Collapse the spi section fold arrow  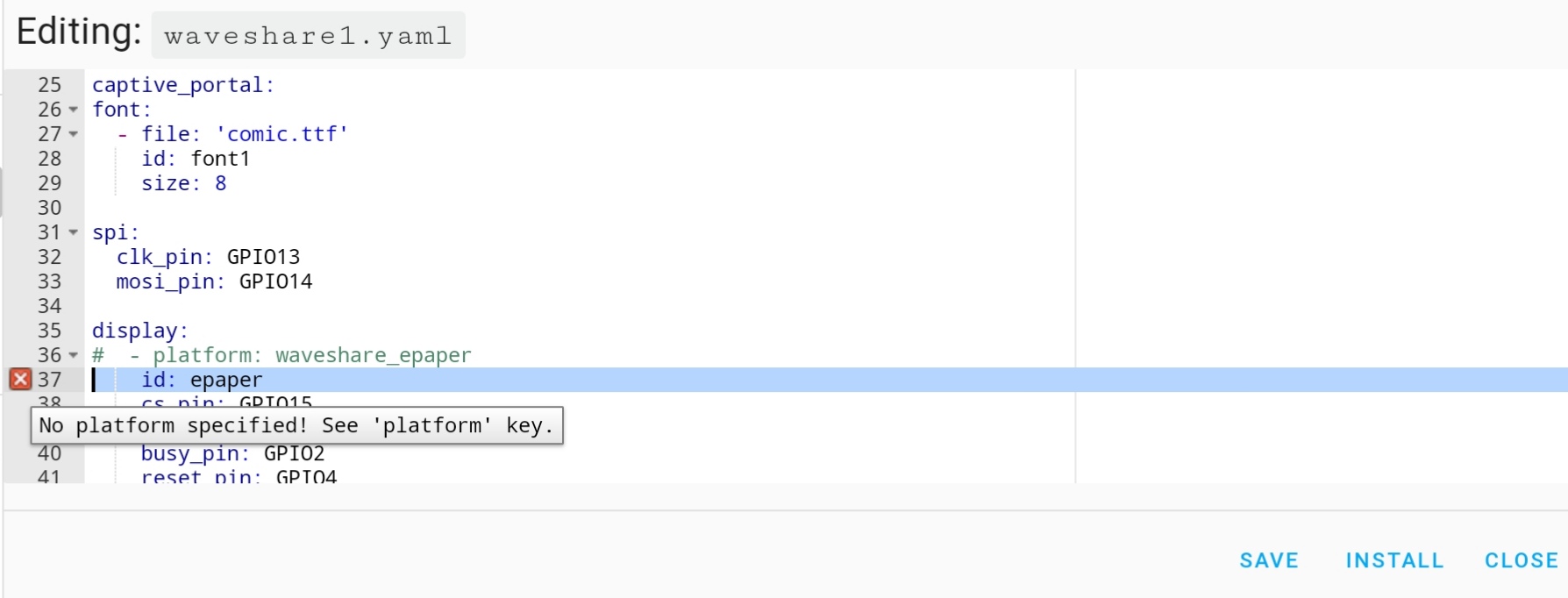coord(74,232)
